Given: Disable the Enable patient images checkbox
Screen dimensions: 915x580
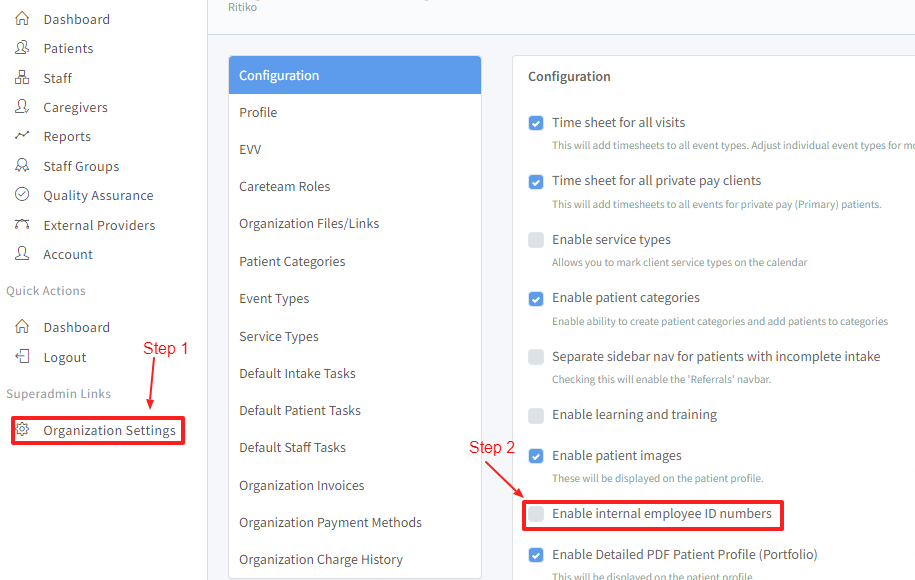Looking at the screenshot, I should [x=536, y=456].
